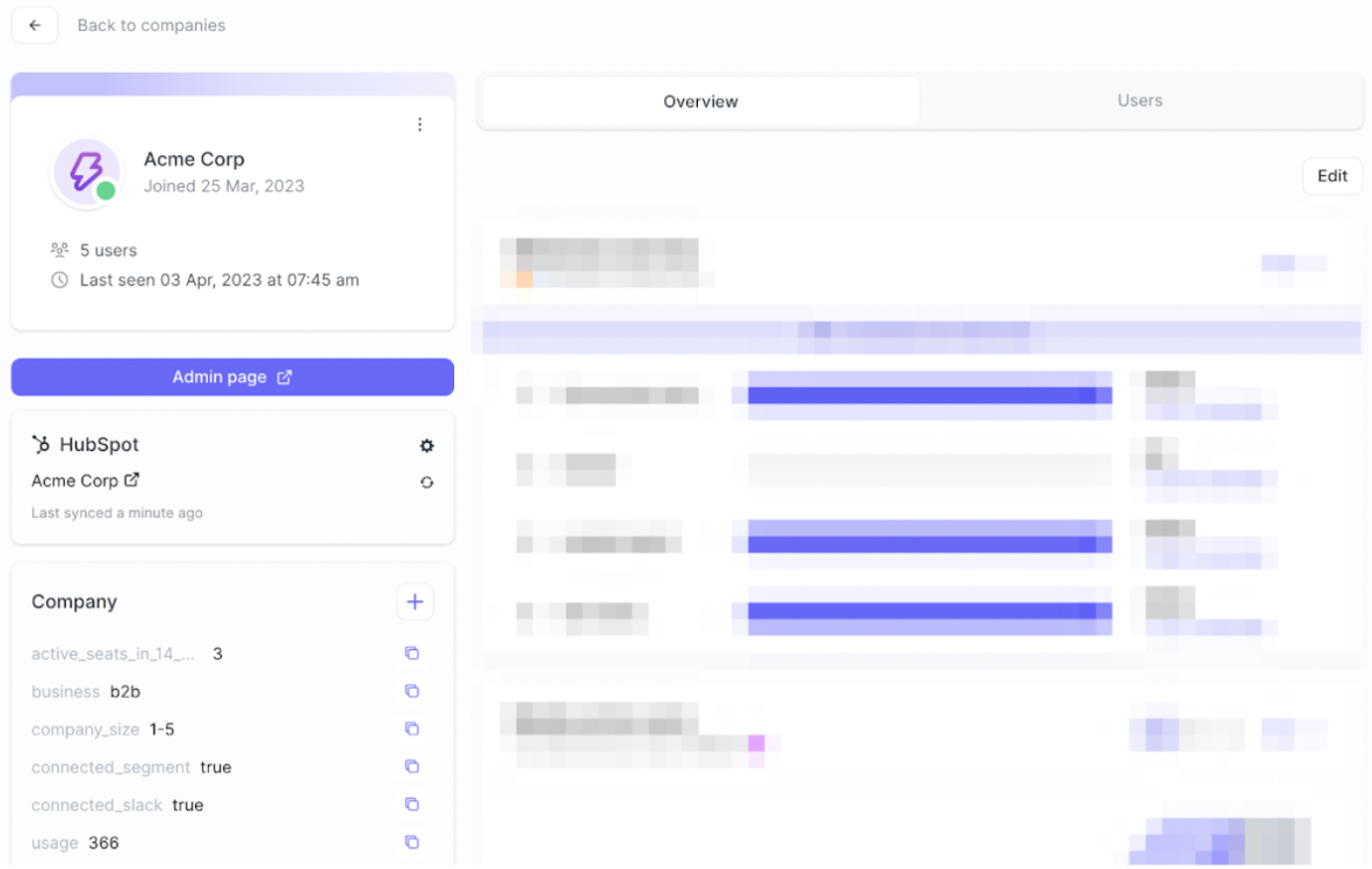Image resolution: width=1372 pixels, height=869 pixels.
Task: Select the Overview tab
Action: [x=700, y=101]
